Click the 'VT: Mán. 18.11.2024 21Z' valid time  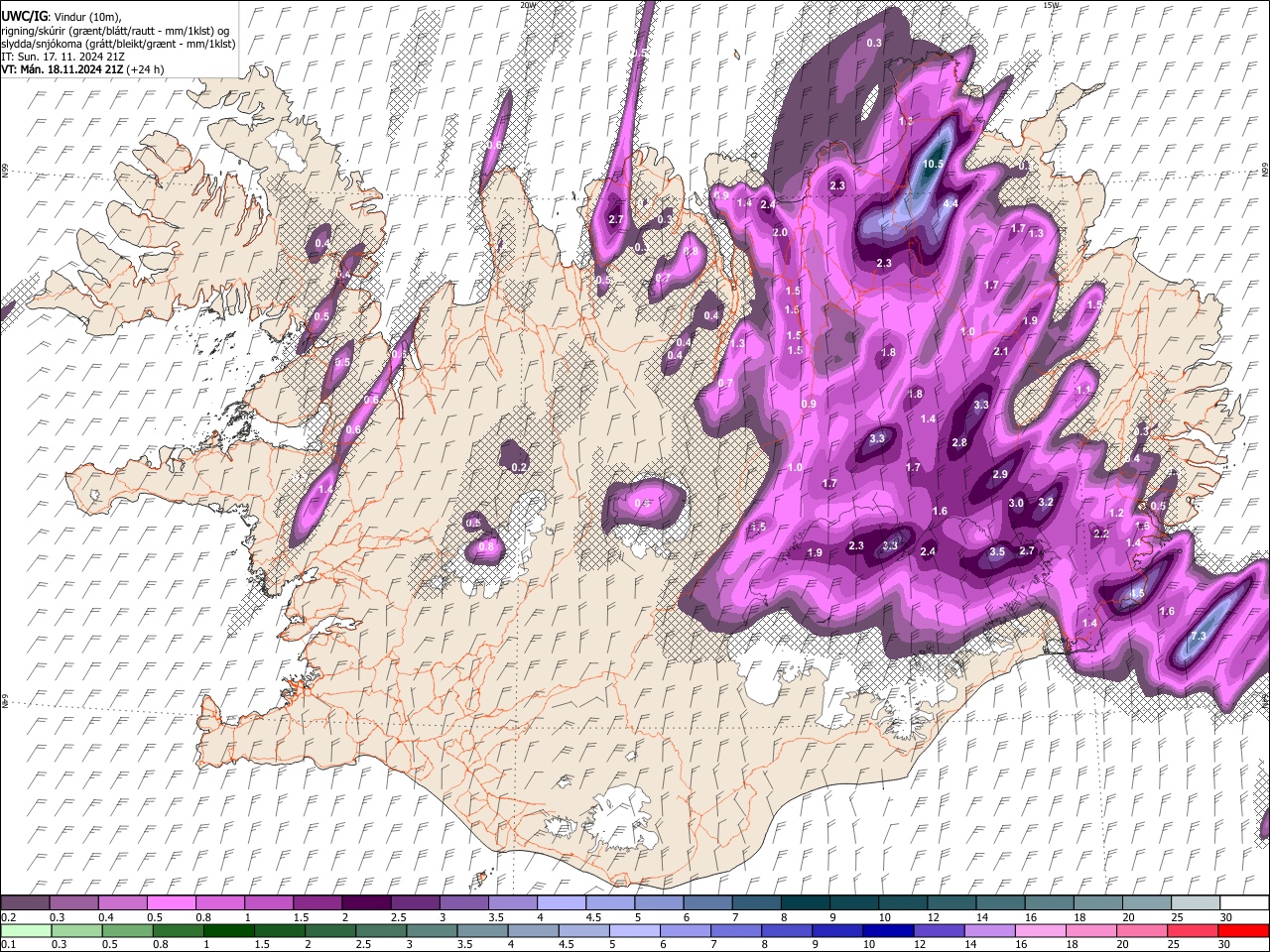pos(63,69)
